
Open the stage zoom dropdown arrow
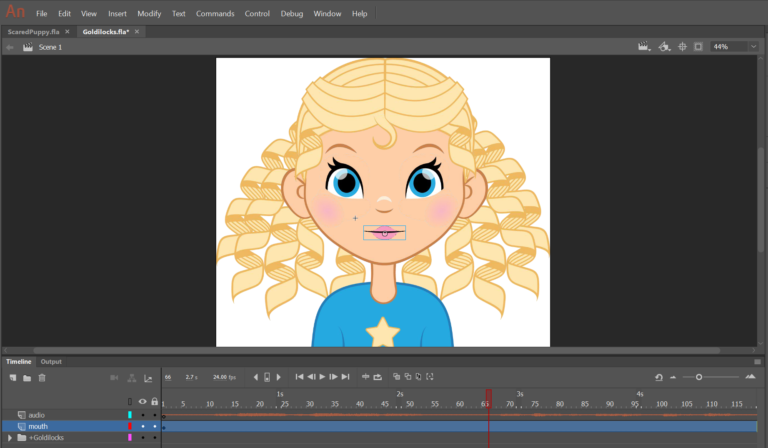click(x=753, y=47)
